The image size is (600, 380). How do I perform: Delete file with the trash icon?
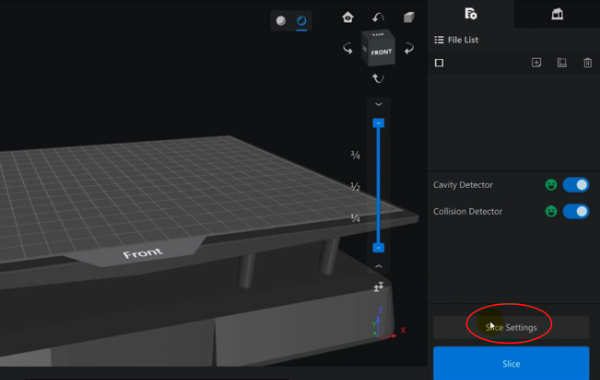click(588, 63)
